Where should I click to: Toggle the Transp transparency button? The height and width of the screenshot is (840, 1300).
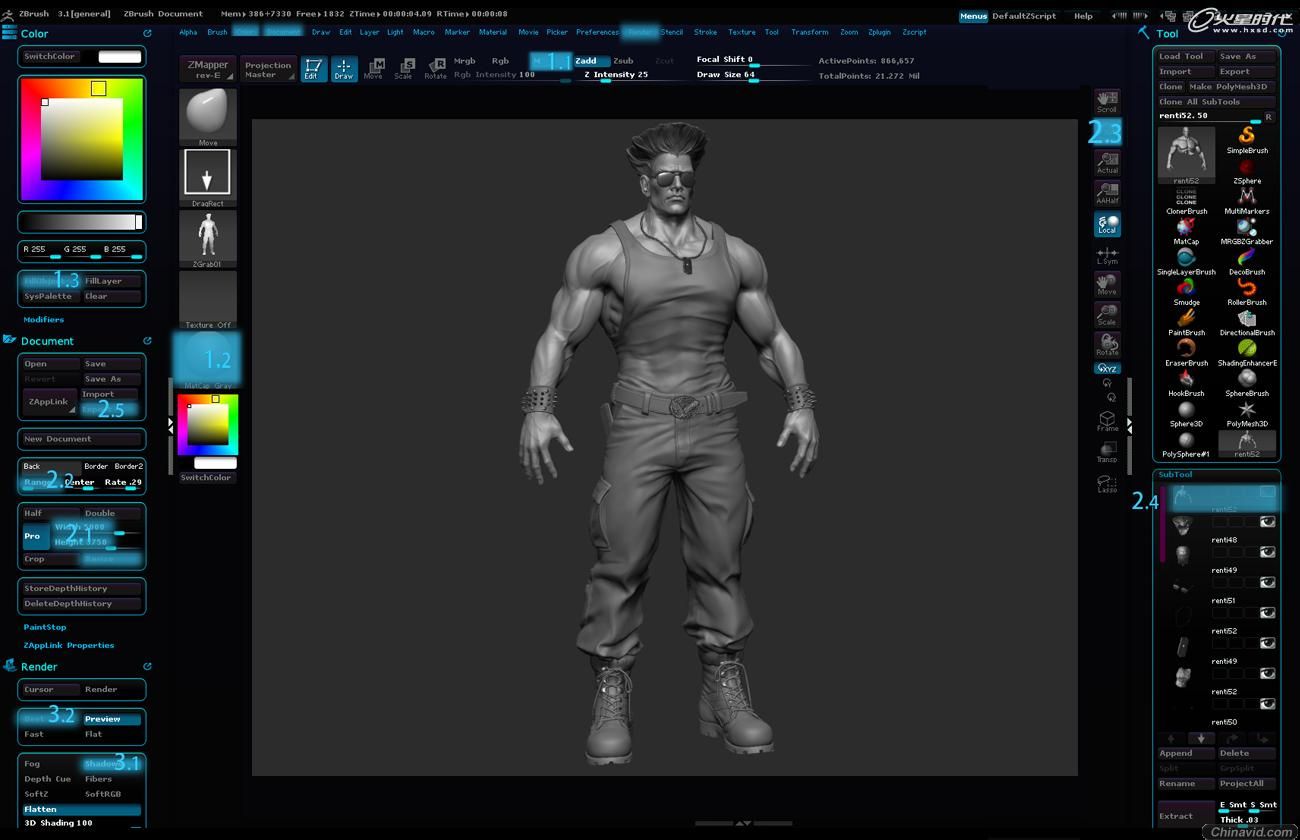(1107, 452)
